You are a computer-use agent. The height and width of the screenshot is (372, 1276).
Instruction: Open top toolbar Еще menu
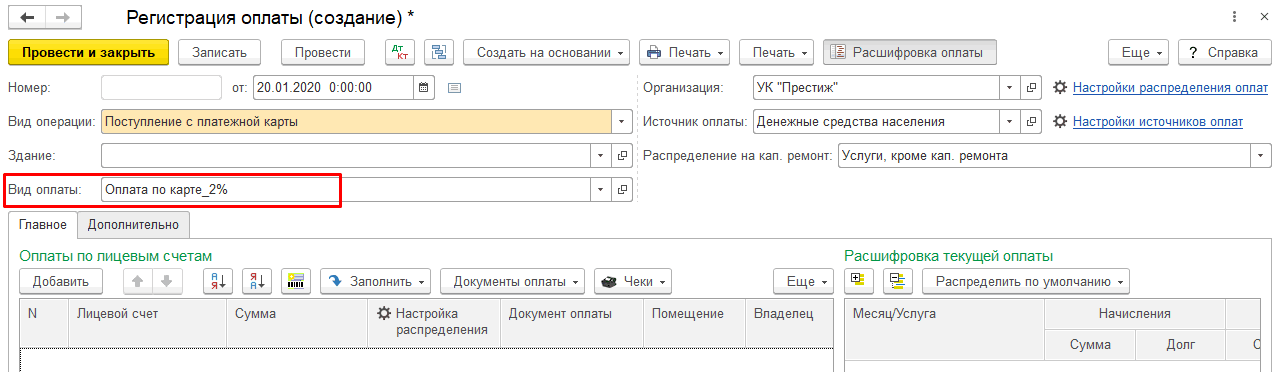[1139, 52]
